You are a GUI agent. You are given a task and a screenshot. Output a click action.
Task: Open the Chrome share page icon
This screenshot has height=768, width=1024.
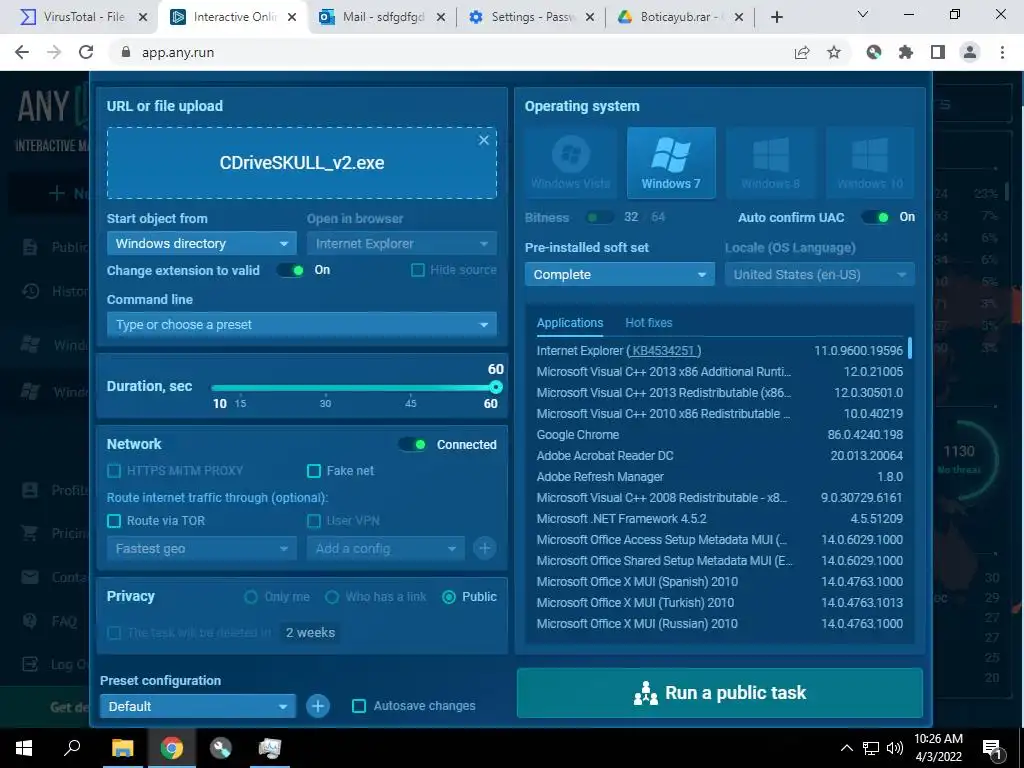[802, 52]
